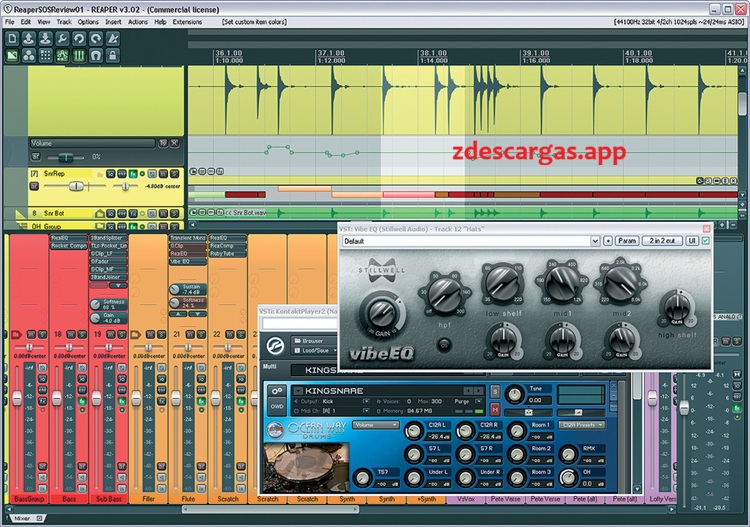Click the Open Project upload-arrow icon
This screenshot has height=527, width=750.
pyautogui.click(x=29, y=39)
